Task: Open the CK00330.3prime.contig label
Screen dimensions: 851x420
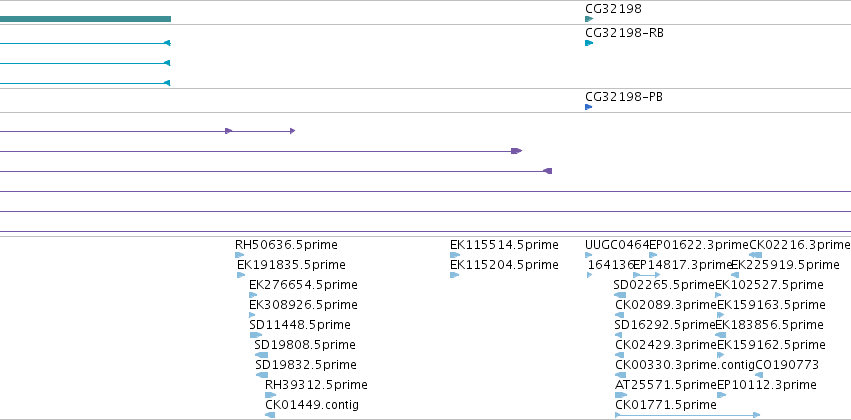Action: point(685,365)
